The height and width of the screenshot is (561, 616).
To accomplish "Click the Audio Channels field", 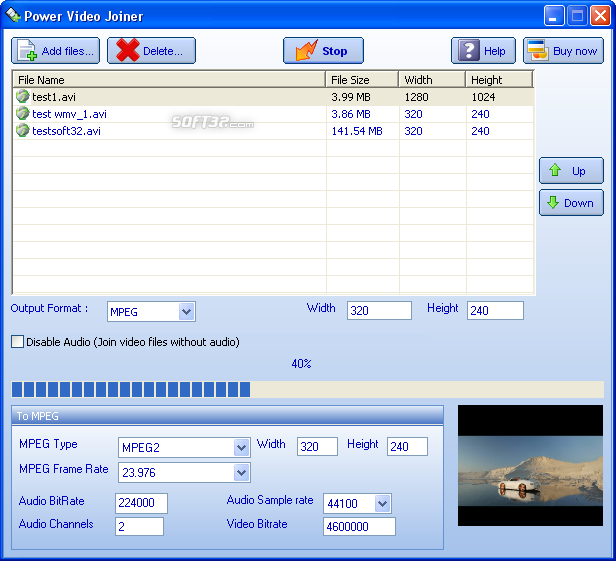I will coord(139,526).
